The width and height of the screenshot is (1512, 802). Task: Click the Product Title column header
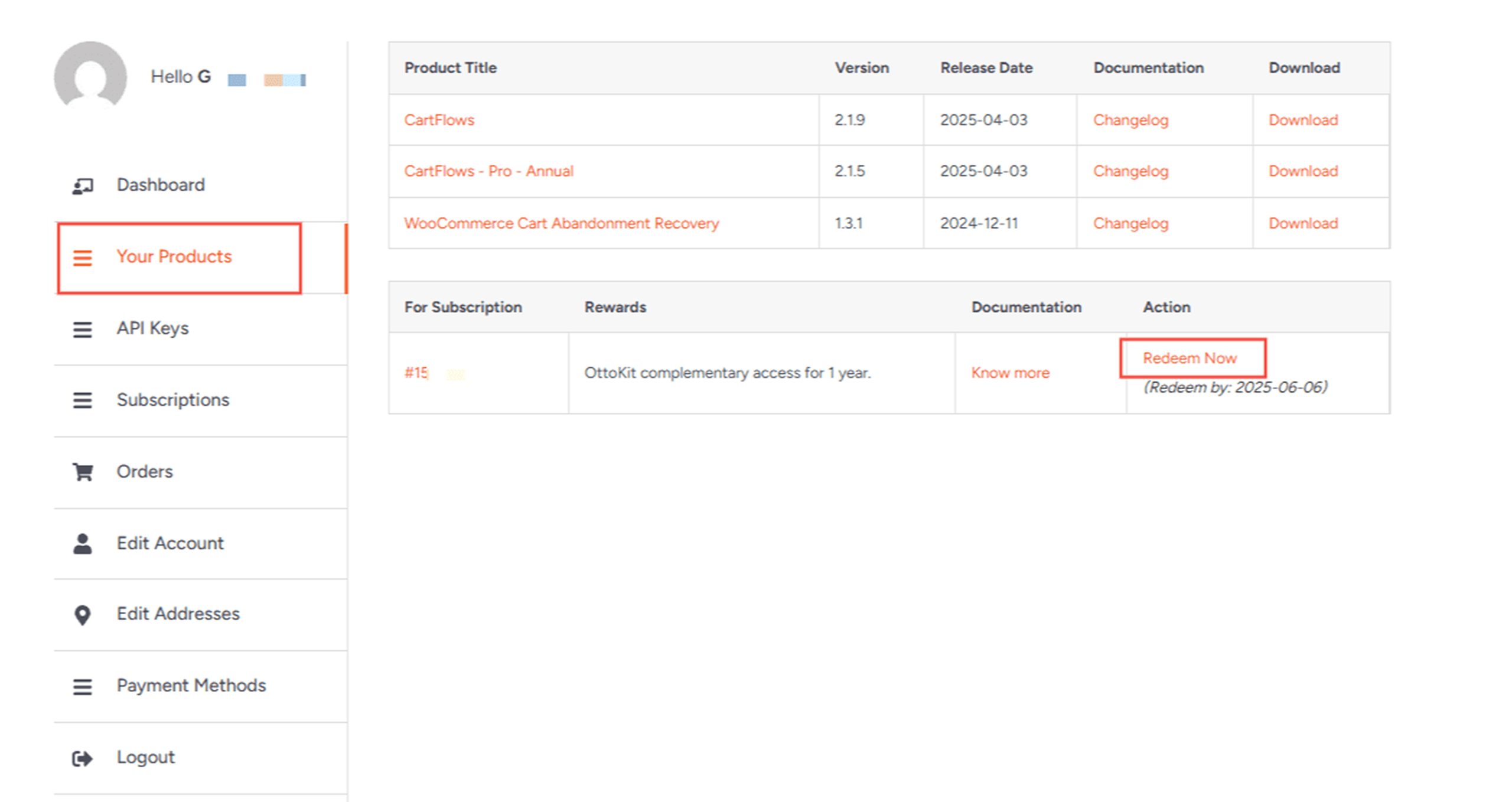pyautogui.click(x=450, y=68)
